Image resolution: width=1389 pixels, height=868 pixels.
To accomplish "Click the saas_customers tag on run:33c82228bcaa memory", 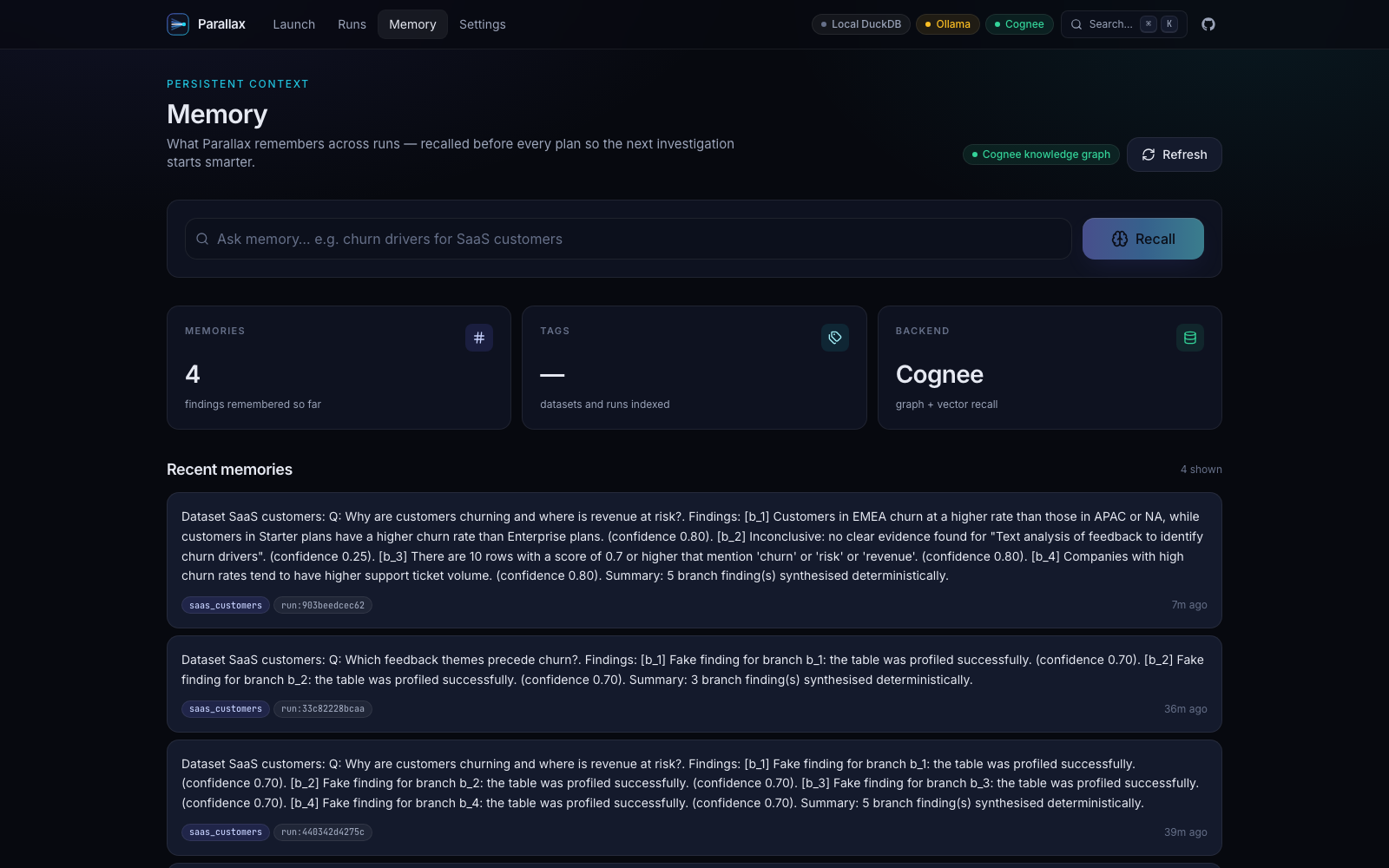I will (226, 709).
